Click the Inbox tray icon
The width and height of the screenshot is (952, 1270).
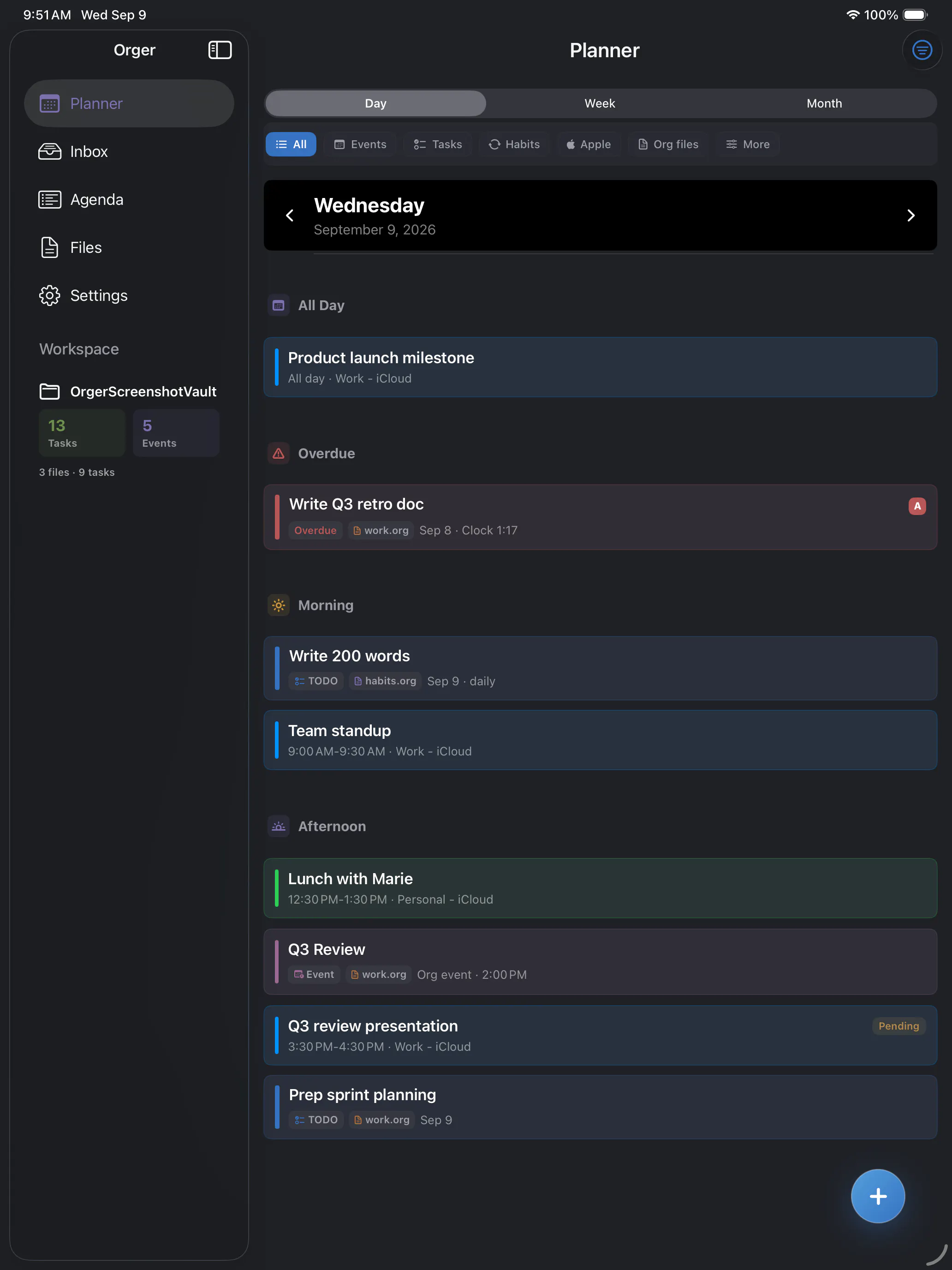(49, 151)
